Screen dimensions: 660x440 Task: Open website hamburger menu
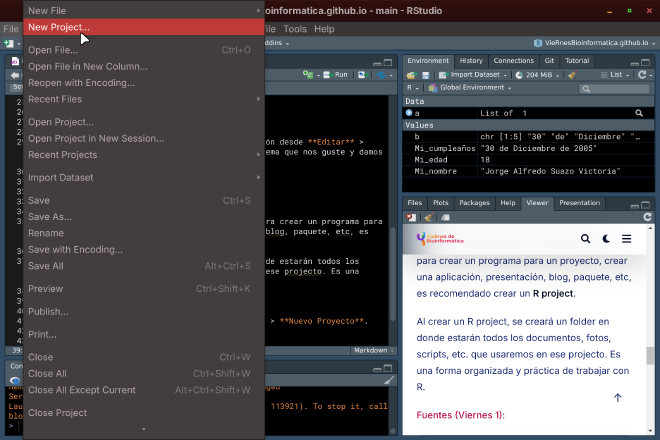(626, 239)
